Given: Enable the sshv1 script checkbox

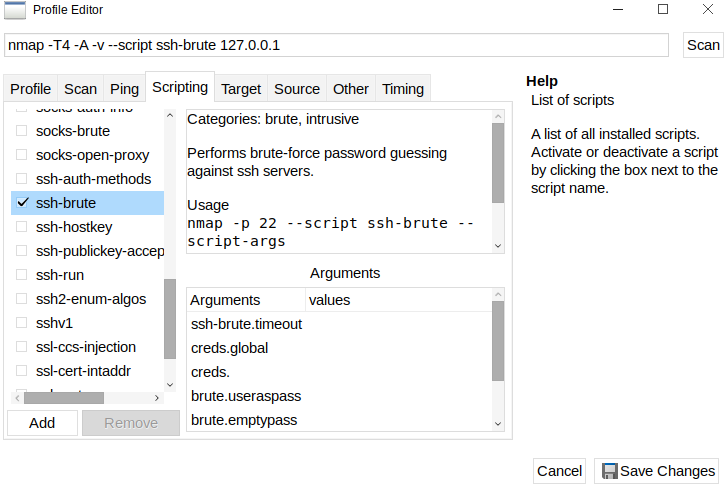Looking at the screenshot, I should 22,323.
